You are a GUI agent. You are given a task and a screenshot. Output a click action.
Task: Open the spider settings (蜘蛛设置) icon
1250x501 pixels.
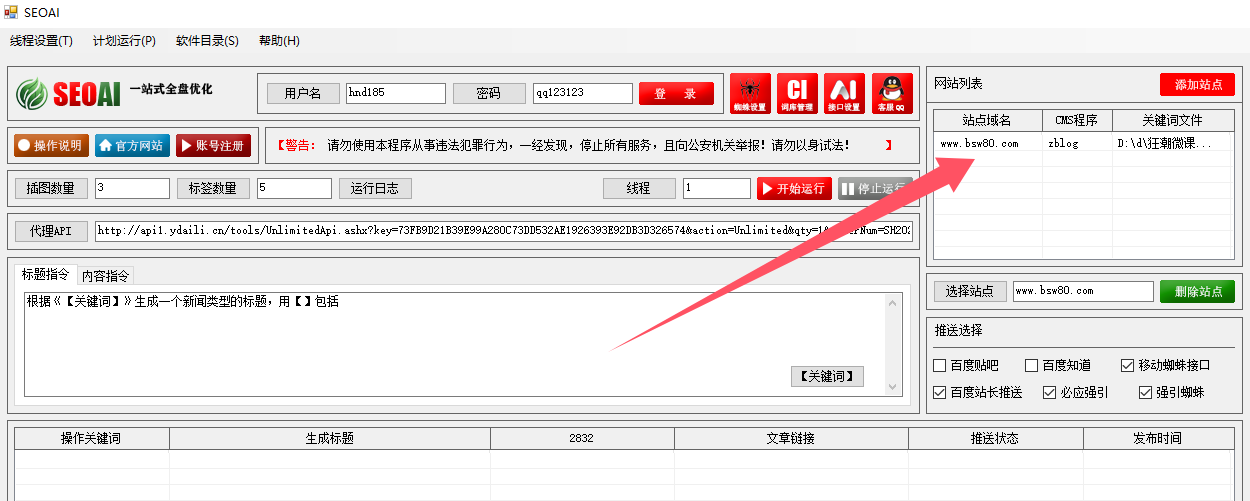pyautogui.click(x=751, y=94)
